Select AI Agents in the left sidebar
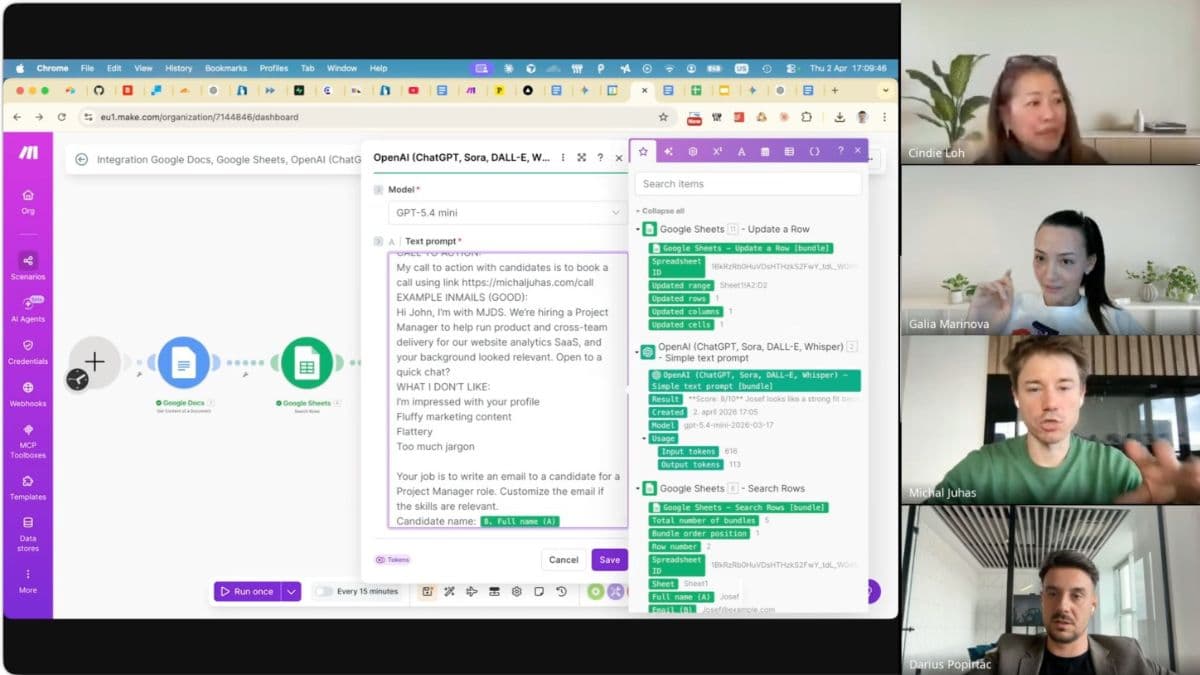The height and width of the screenshot is (675, 1200). pos(28,306)
